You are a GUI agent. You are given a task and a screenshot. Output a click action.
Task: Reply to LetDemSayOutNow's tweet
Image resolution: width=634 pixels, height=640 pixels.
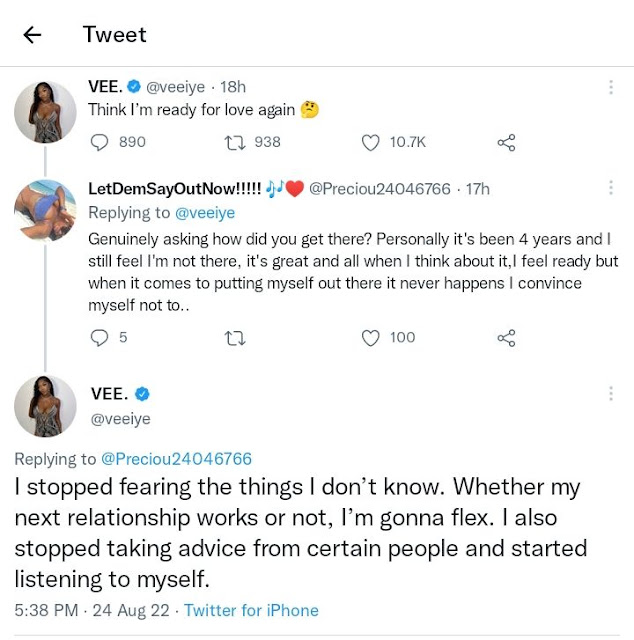tap(99, 338)
